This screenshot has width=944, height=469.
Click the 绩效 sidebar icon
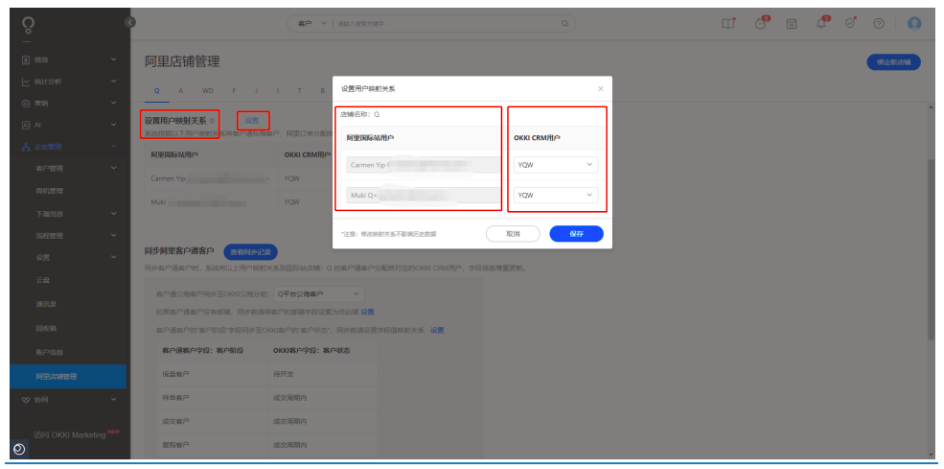26,60
